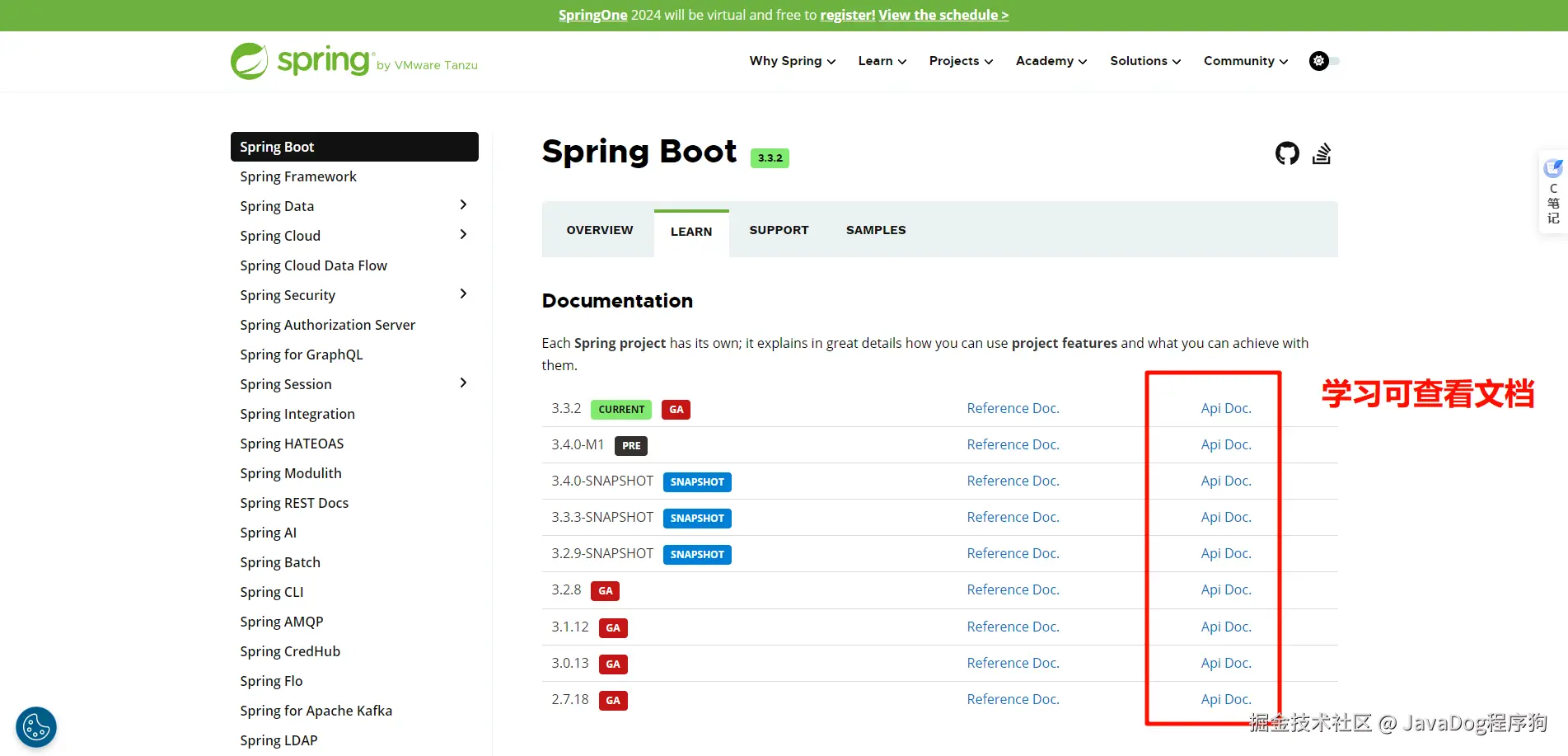Expand the Spring Security submenu chevron

coord(463,293)
